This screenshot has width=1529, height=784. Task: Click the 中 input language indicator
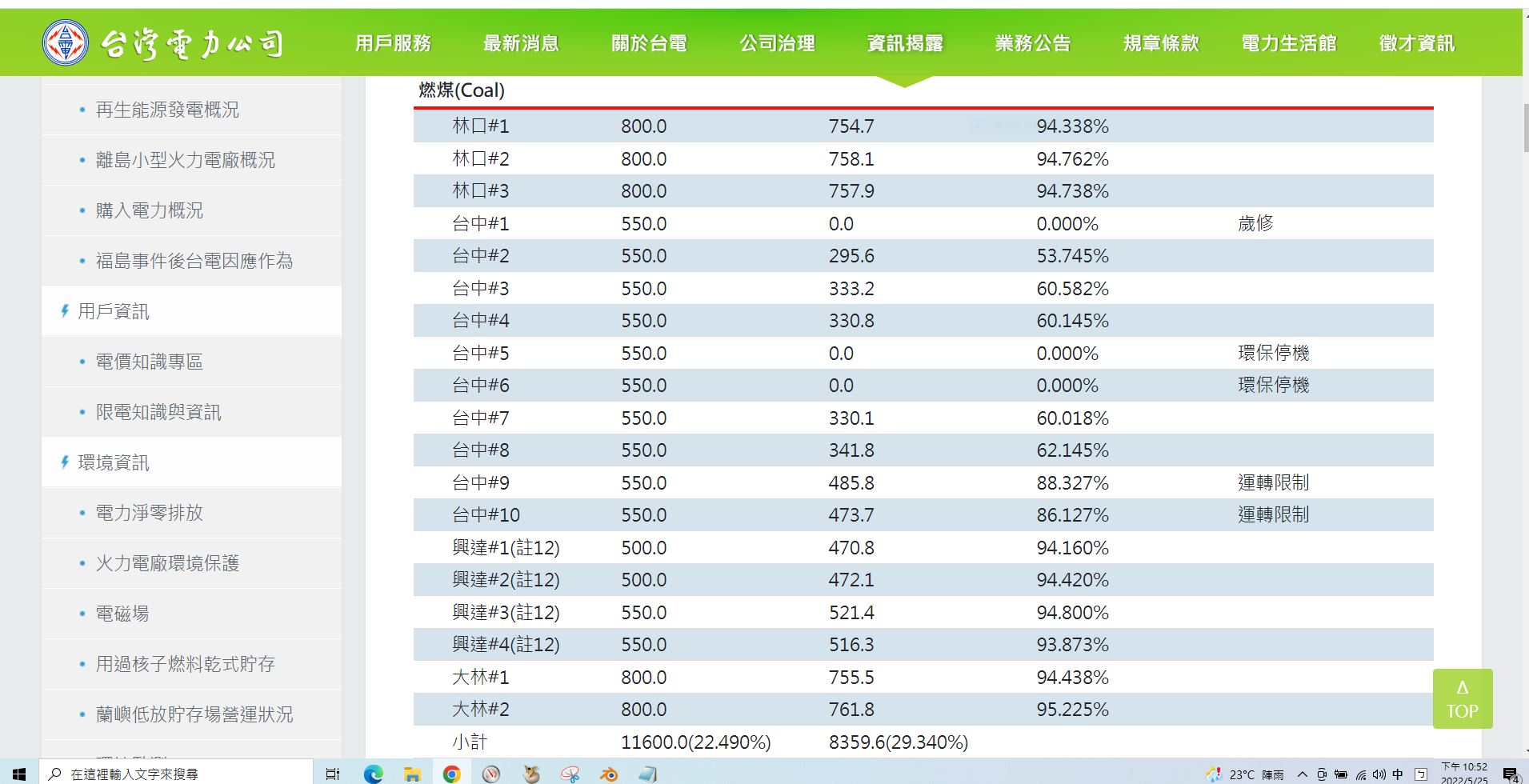click(1398, 774)
